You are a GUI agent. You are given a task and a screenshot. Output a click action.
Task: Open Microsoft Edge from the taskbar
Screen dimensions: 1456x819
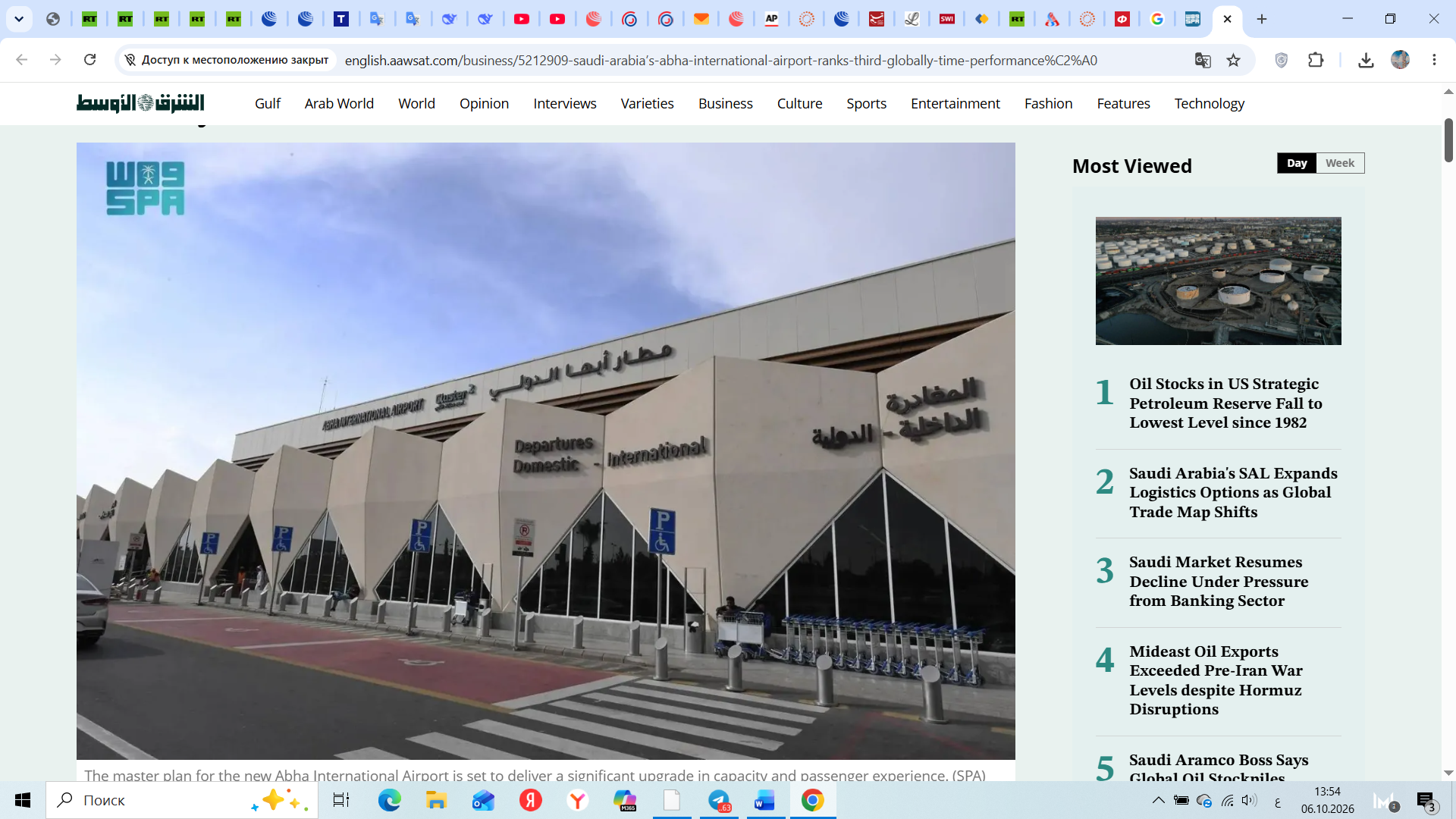[390, 800]
